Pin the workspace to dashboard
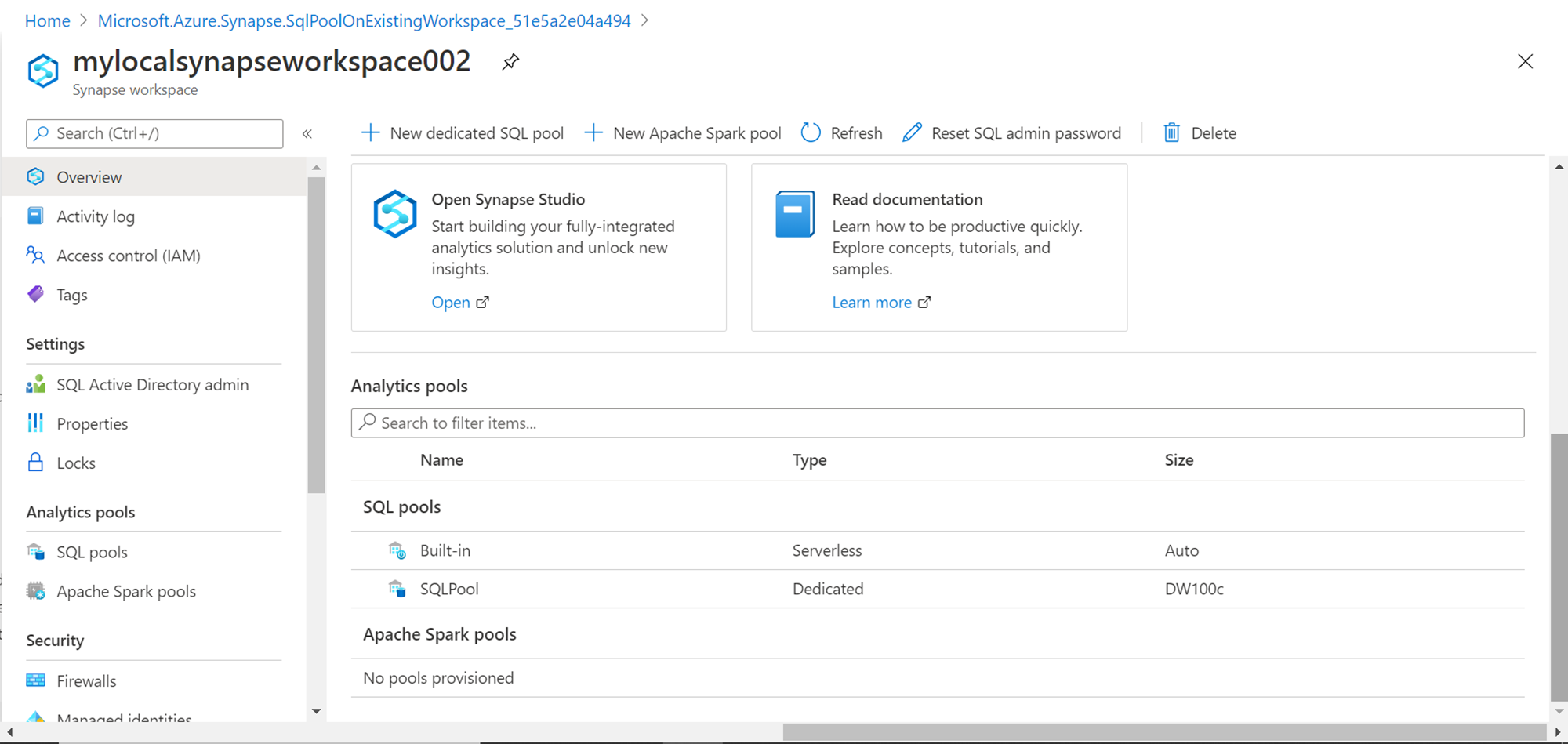The width and height of the screenshot is (1568, 744). point(510,61)
